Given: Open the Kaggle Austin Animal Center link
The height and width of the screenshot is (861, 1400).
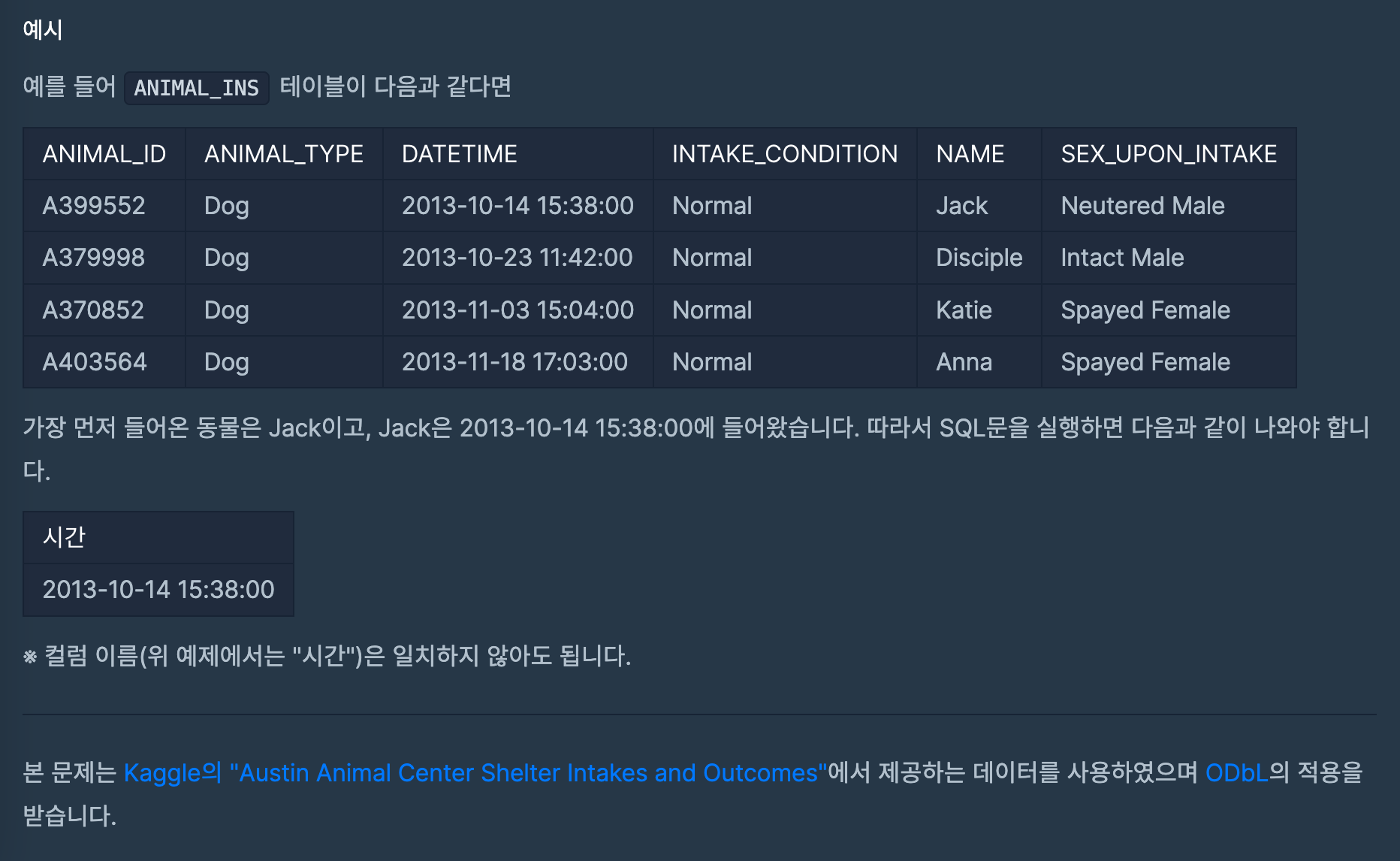Looking at the screenshot, I should 475,772.
